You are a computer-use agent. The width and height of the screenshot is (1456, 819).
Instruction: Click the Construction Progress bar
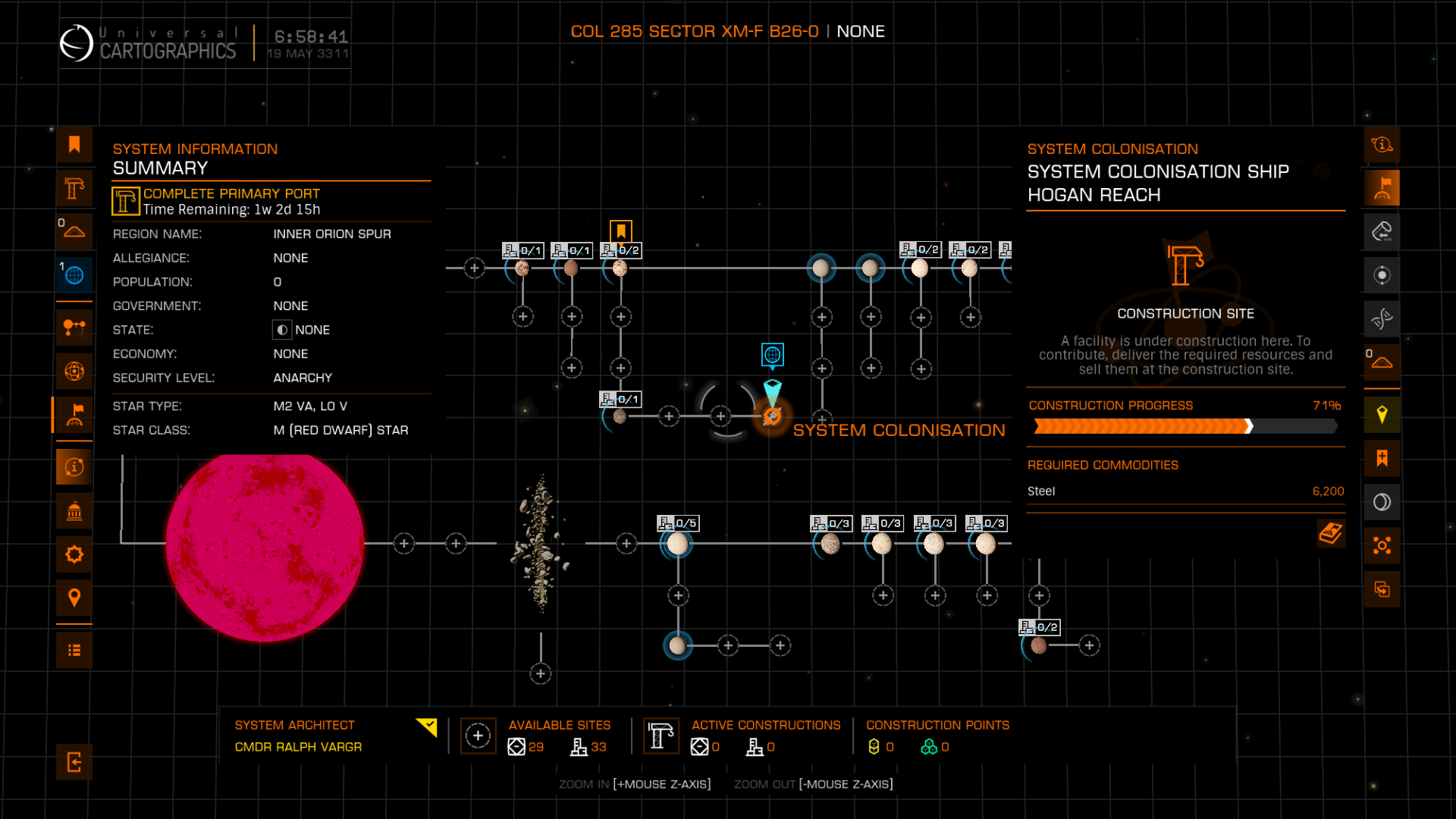point(1185,427)
